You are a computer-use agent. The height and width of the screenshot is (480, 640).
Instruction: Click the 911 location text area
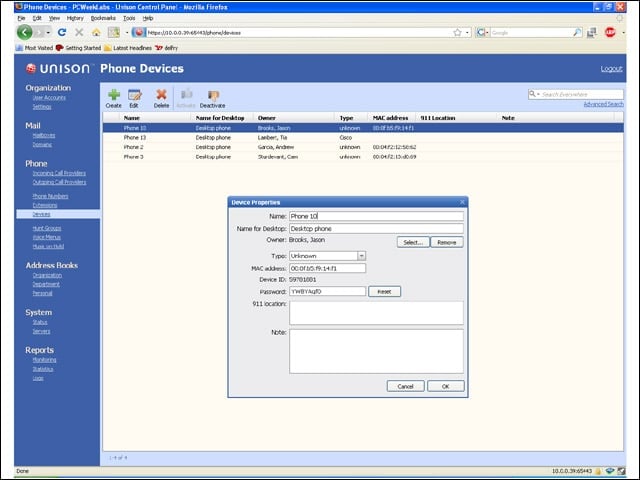[376, 313]
